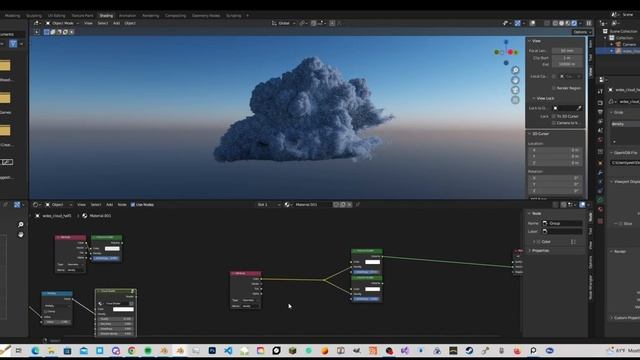Open the Geometry Nodes workspace tab
Image resolution: width=640 pixels, height=360 pixels.
[x=206, y=16]
